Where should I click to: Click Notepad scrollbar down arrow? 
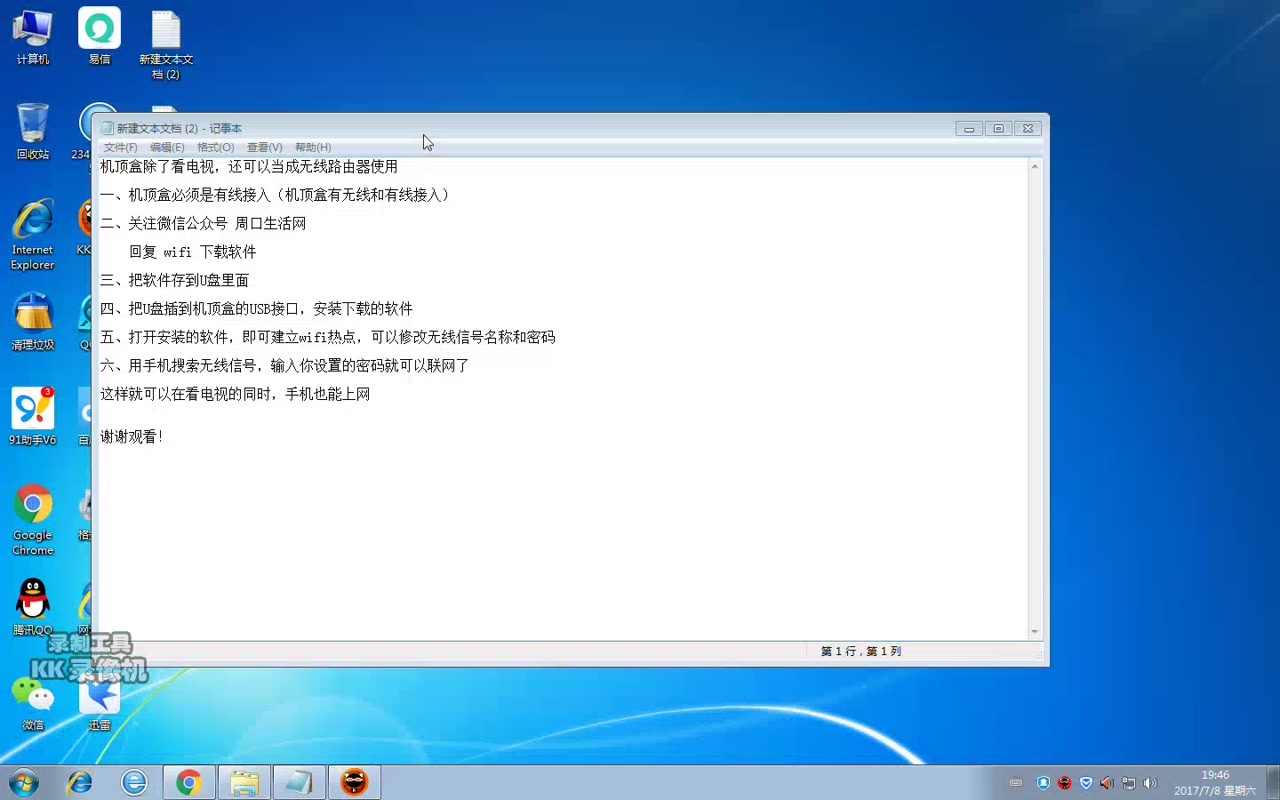pos(1034,631)
